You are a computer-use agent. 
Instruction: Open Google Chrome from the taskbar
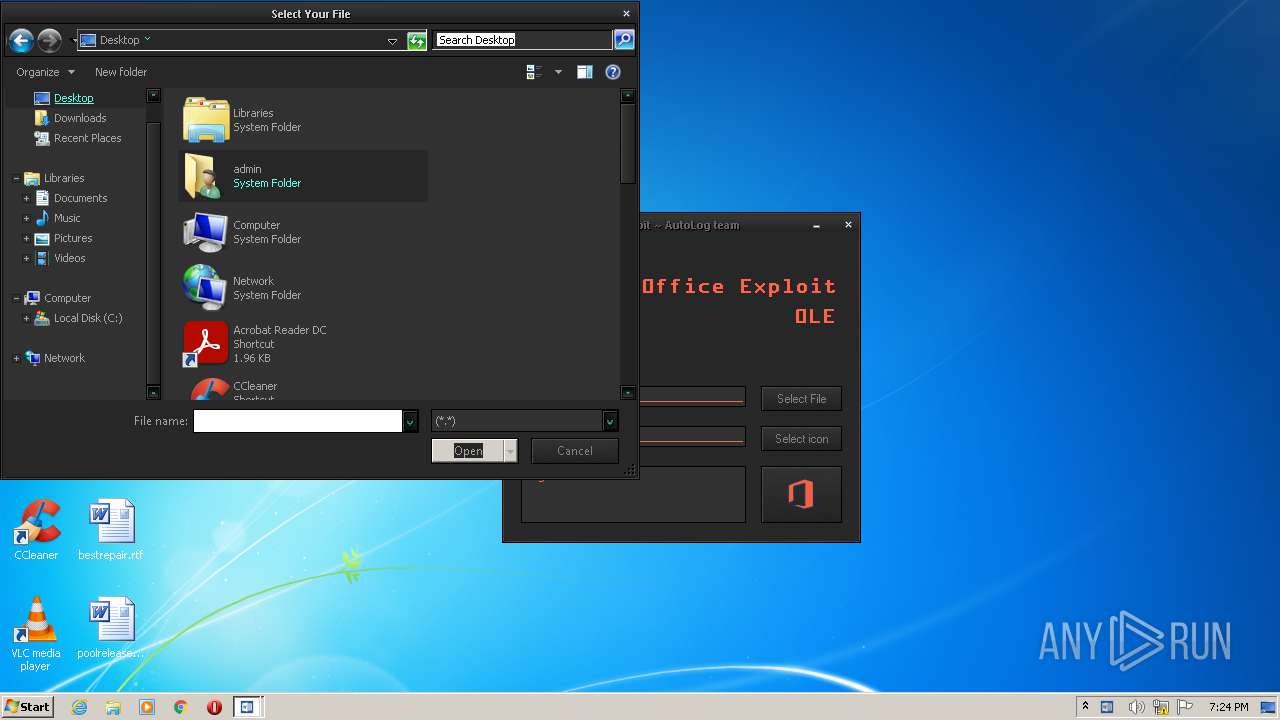click(x=181, y=707)
